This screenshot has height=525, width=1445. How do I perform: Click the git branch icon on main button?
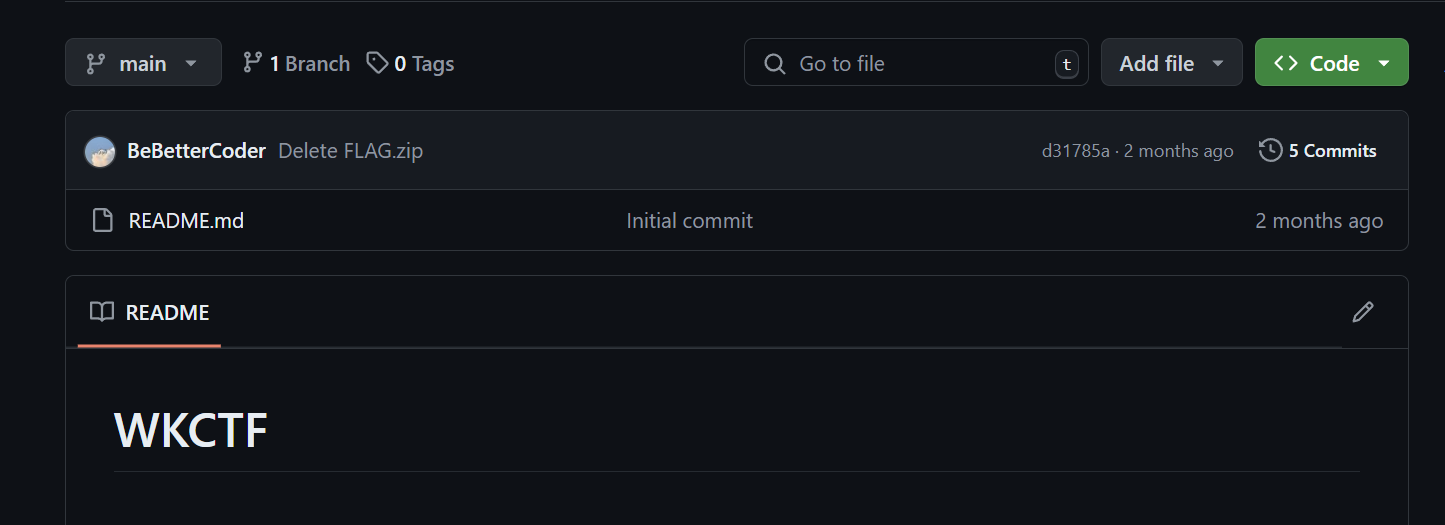[x=96, y=63]
